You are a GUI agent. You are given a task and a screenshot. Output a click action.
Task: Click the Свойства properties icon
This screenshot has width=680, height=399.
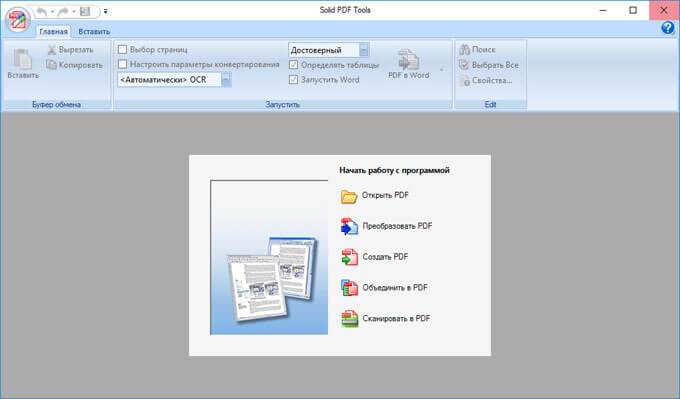pyautogui.click(x=464, y=80)
